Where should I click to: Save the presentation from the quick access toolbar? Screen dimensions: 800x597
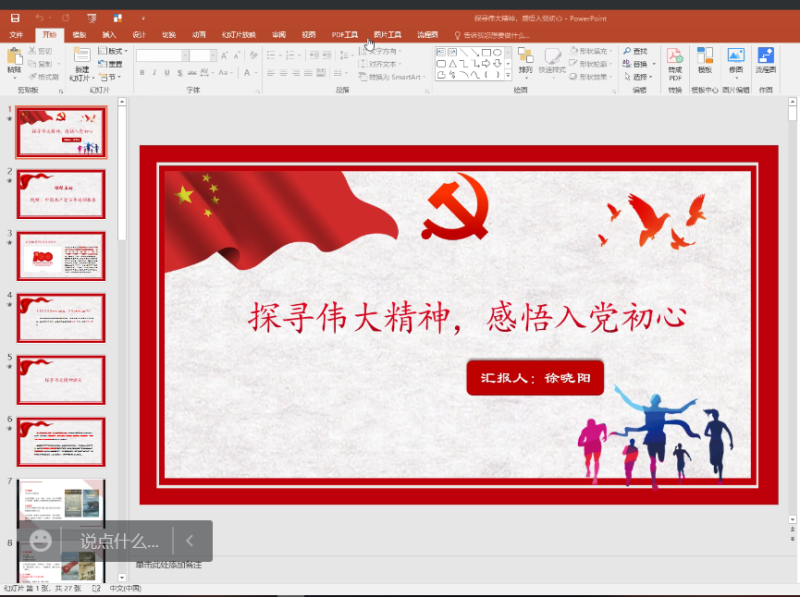point(15,18)
